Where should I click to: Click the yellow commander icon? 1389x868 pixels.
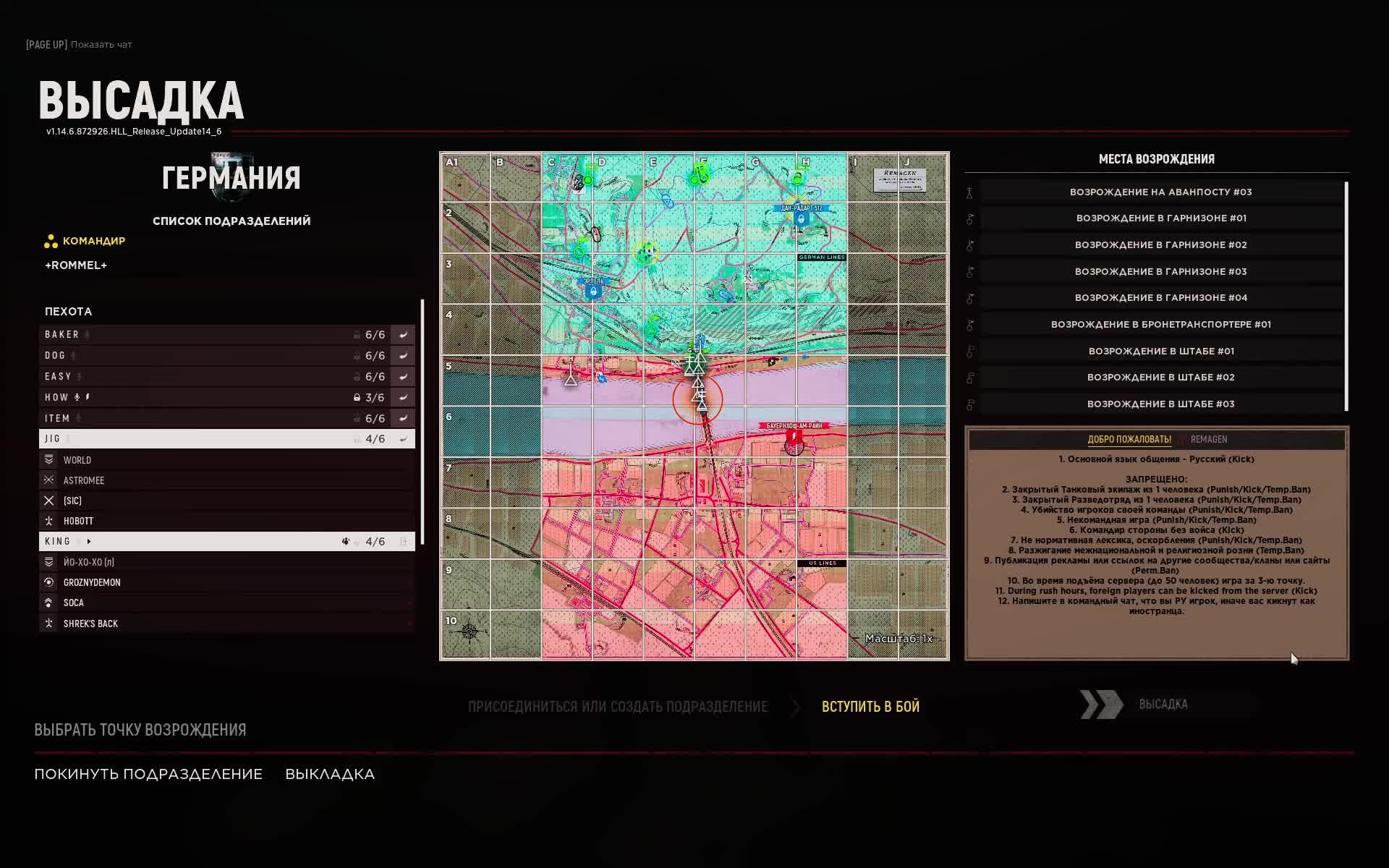coord(51,242)
